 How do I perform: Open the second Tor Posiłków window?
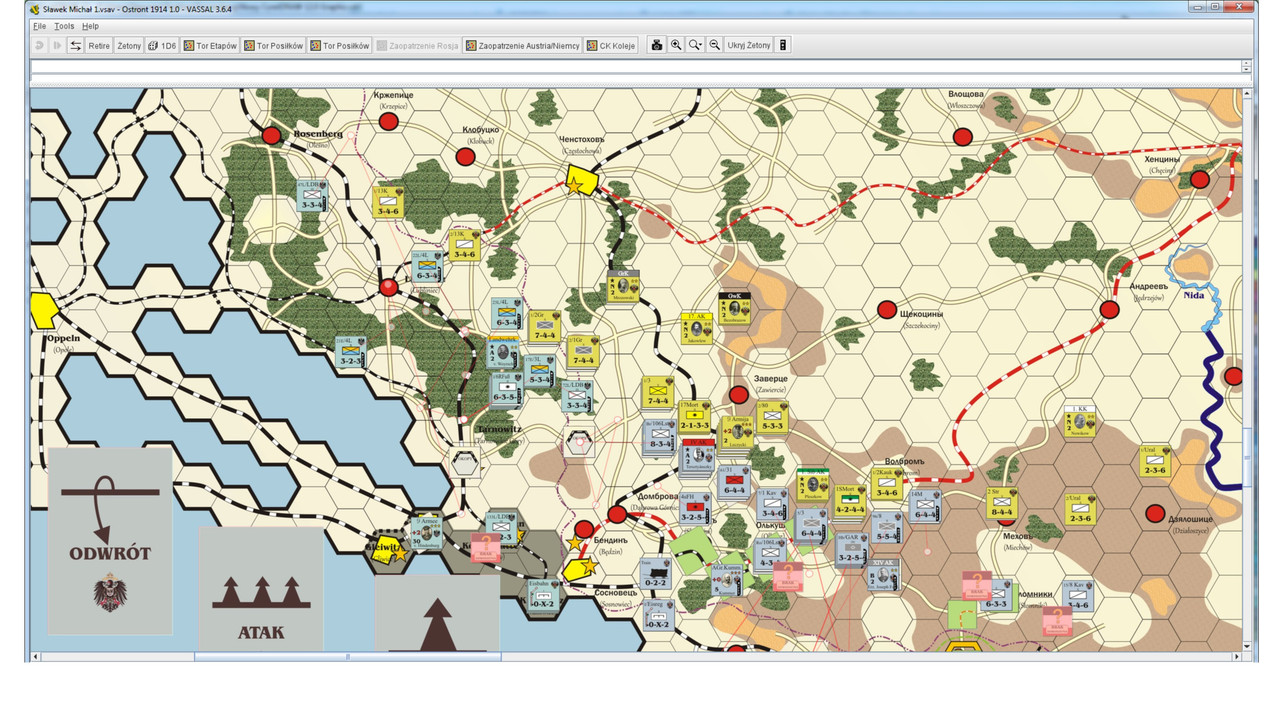pyautogui.click(x=340, y=45)
